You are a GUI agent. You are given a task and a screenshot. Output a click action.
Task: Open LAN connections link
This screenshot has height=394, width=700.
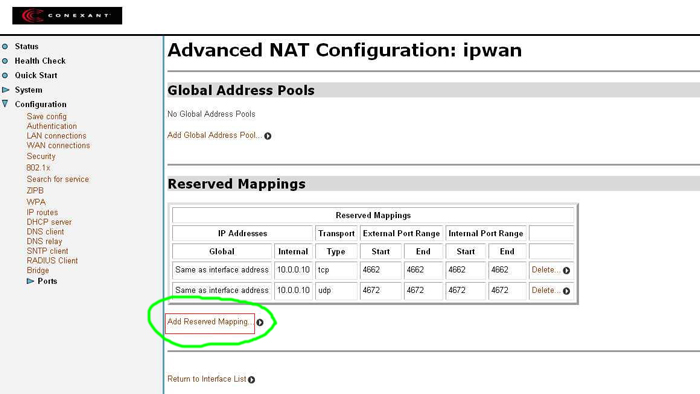click(x=56, y=136)
